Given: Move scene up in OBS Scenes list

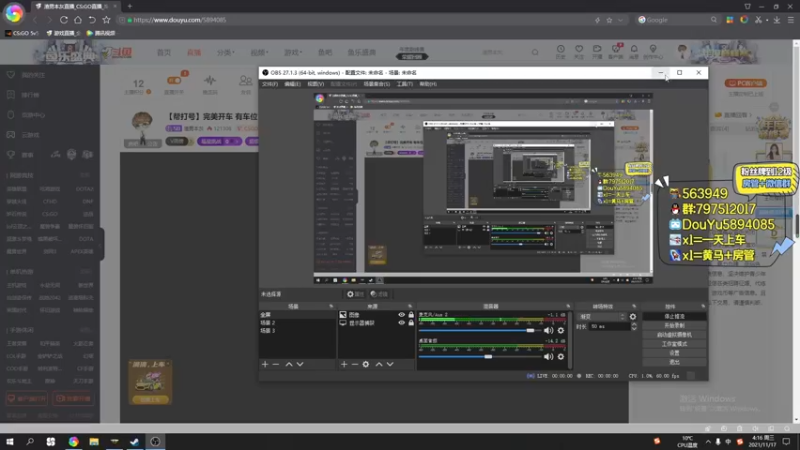Looking at the screenshot, I should coord(289,364).
